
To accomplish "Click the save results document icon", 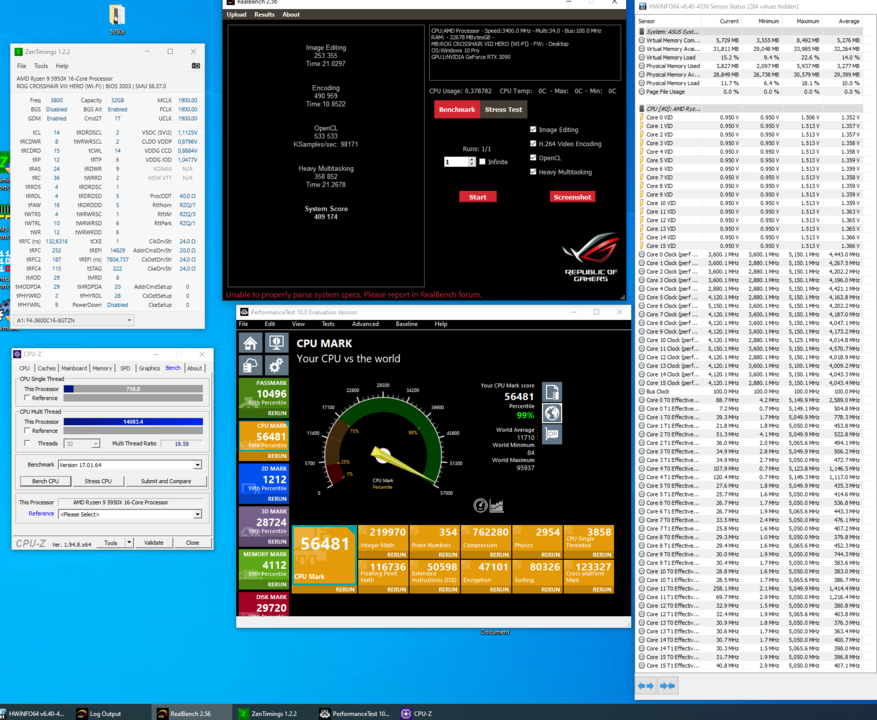I will tap(552, 392).
